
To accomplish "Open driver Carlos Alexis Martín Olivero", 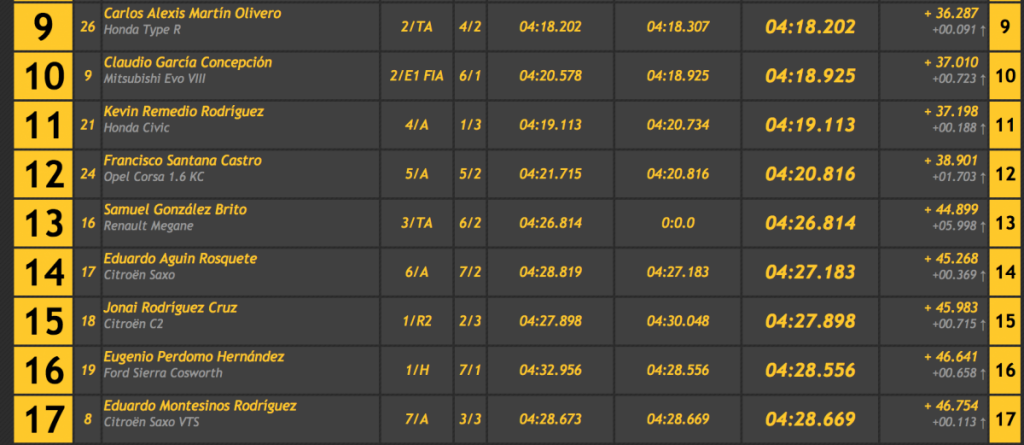I will point(192,14).
